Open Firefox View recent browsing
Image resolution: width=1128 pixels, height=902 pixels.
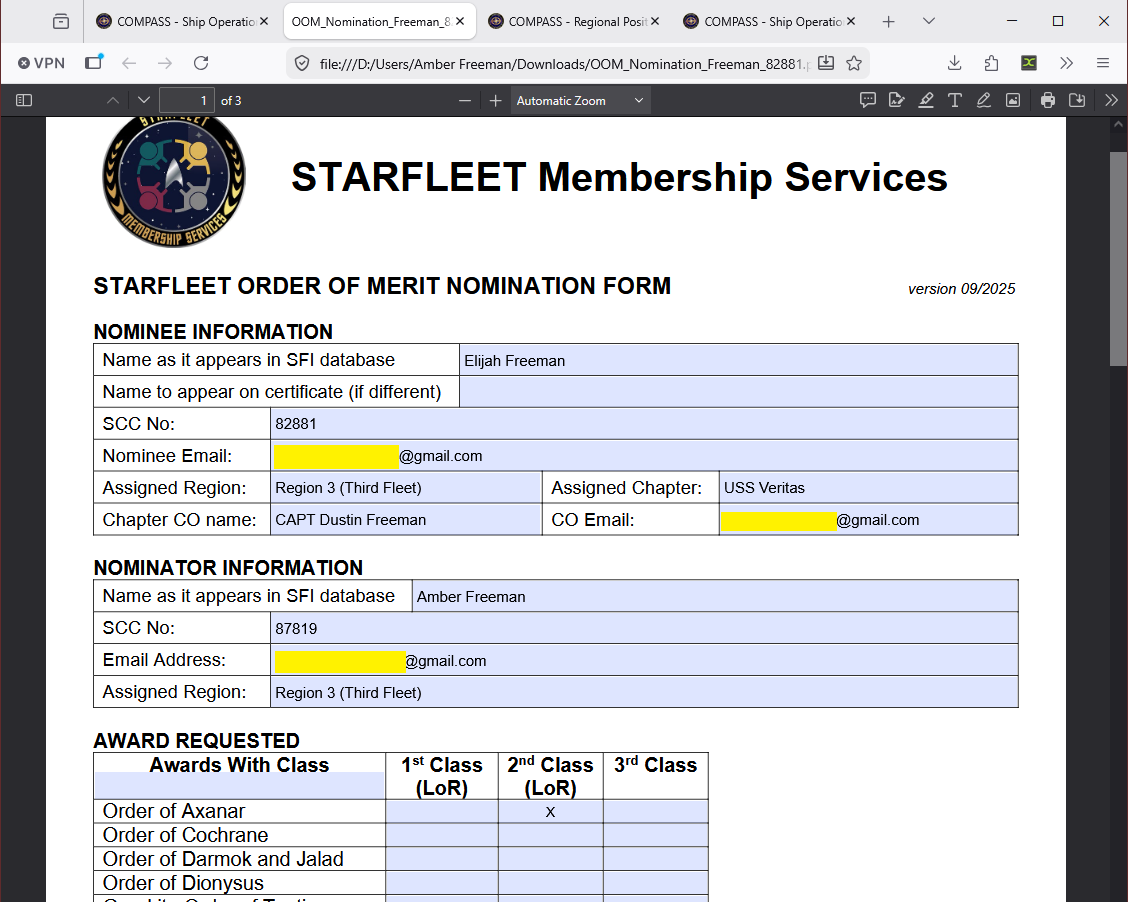point(61,22)
